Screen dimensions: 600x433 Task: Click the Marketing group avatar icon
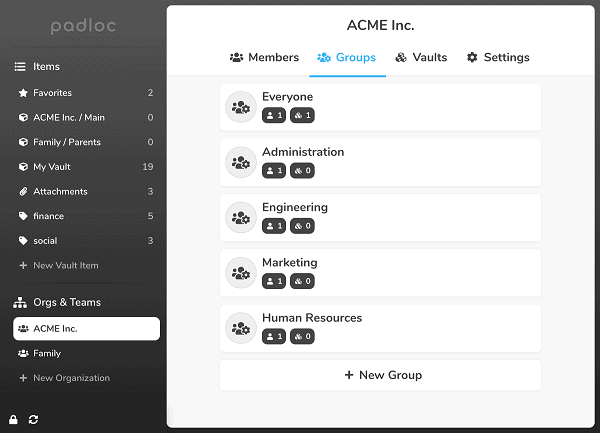(241, 273)
